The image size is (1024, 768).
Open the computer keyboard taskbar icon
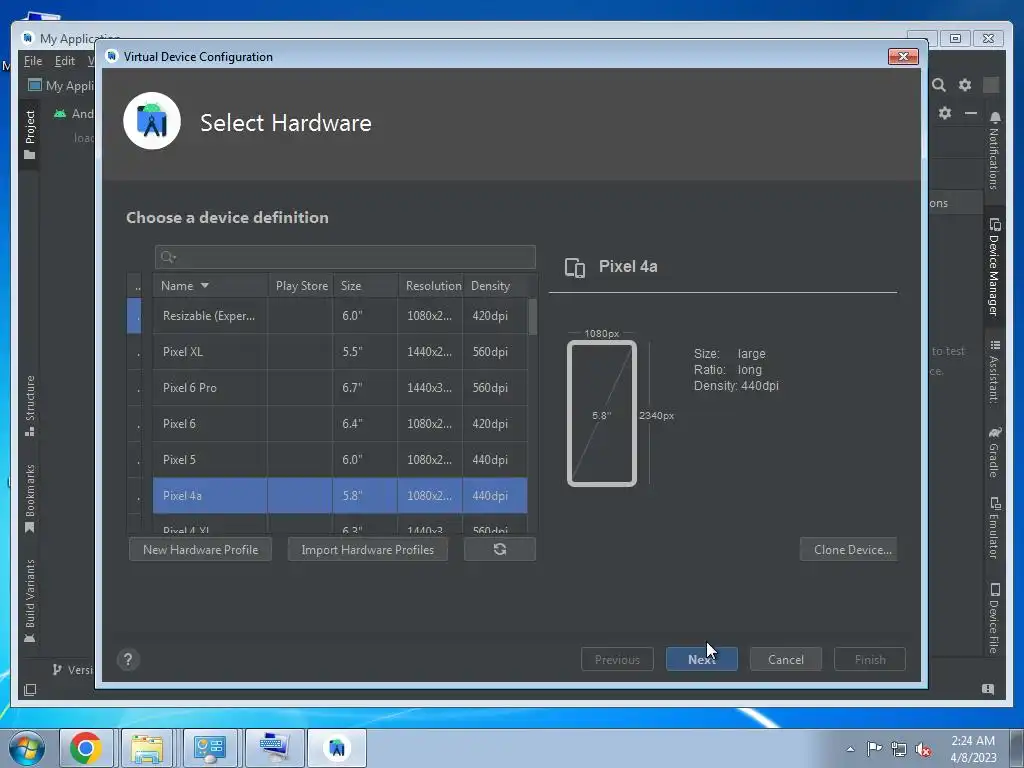pos(274,748)
